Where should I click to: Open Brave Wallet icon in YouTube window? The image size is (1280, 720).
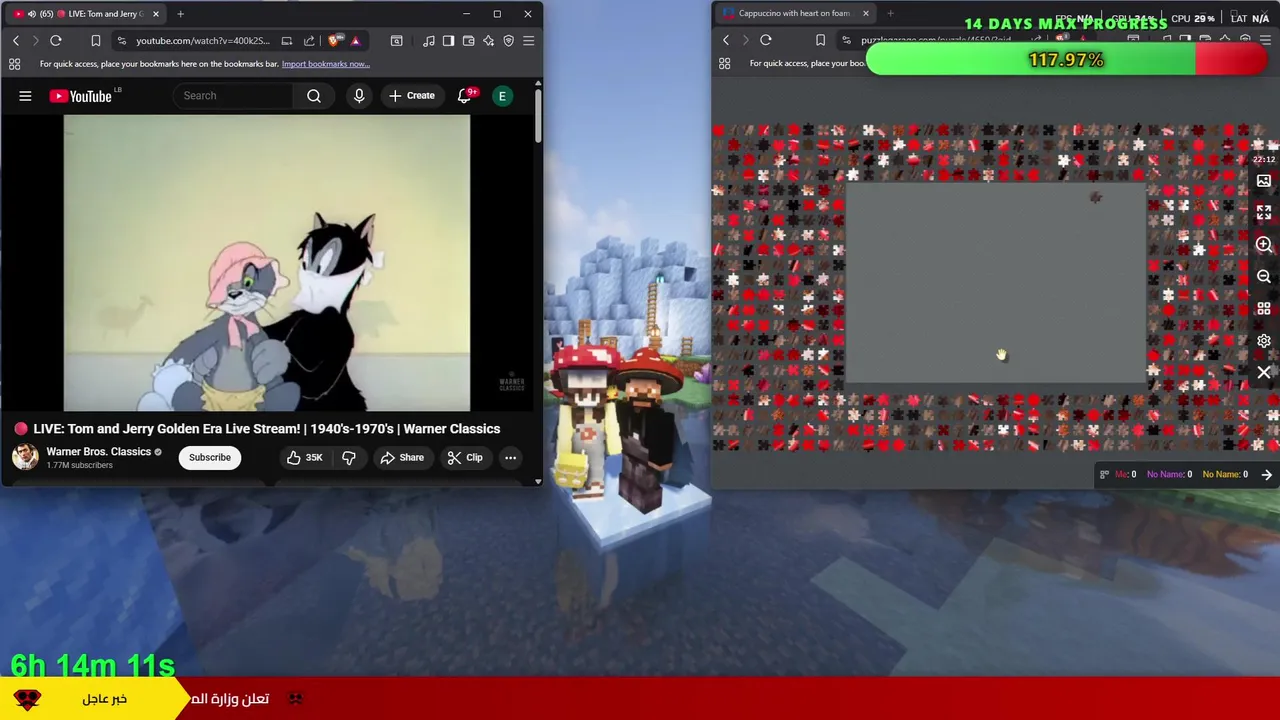[x=468, y=40]
